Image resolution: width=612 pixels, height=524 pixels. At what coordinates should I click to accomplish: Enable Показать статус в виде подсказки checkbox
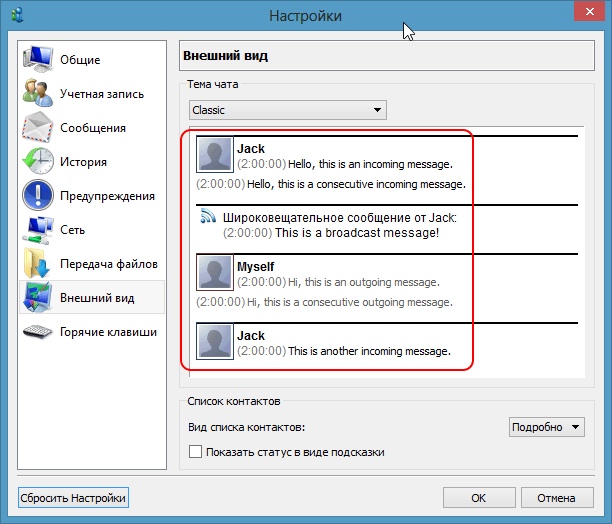(x=196, y=453)
